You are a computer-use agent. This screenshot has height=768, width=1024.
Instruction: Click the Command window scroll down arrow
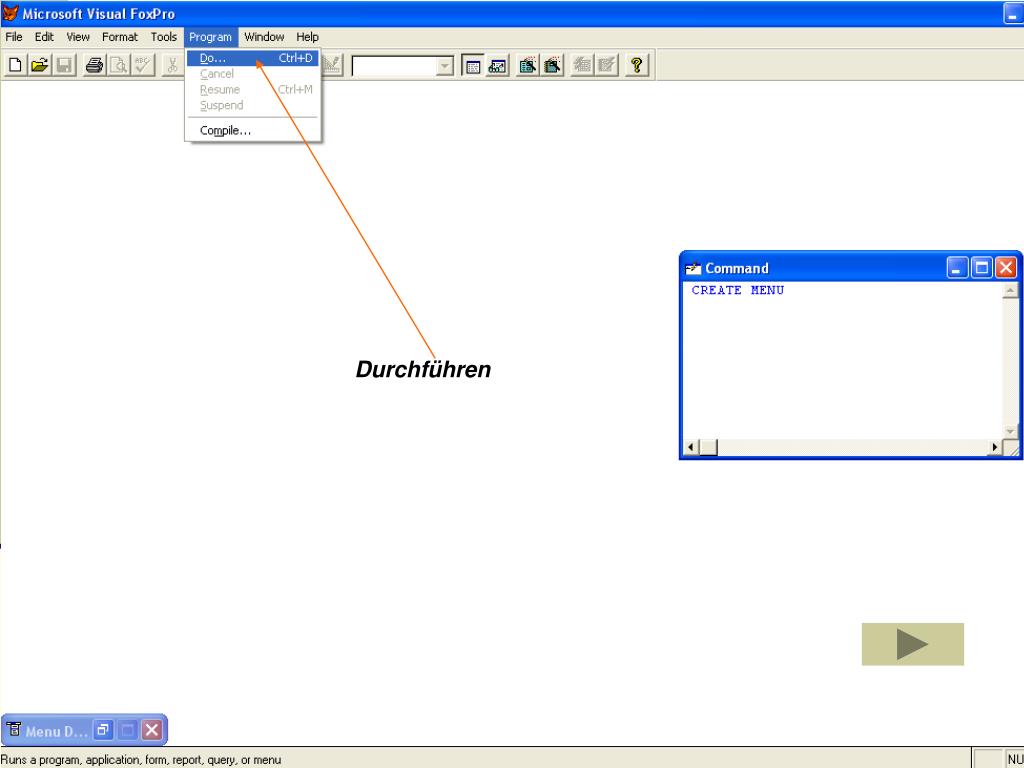coord(1010,432)
